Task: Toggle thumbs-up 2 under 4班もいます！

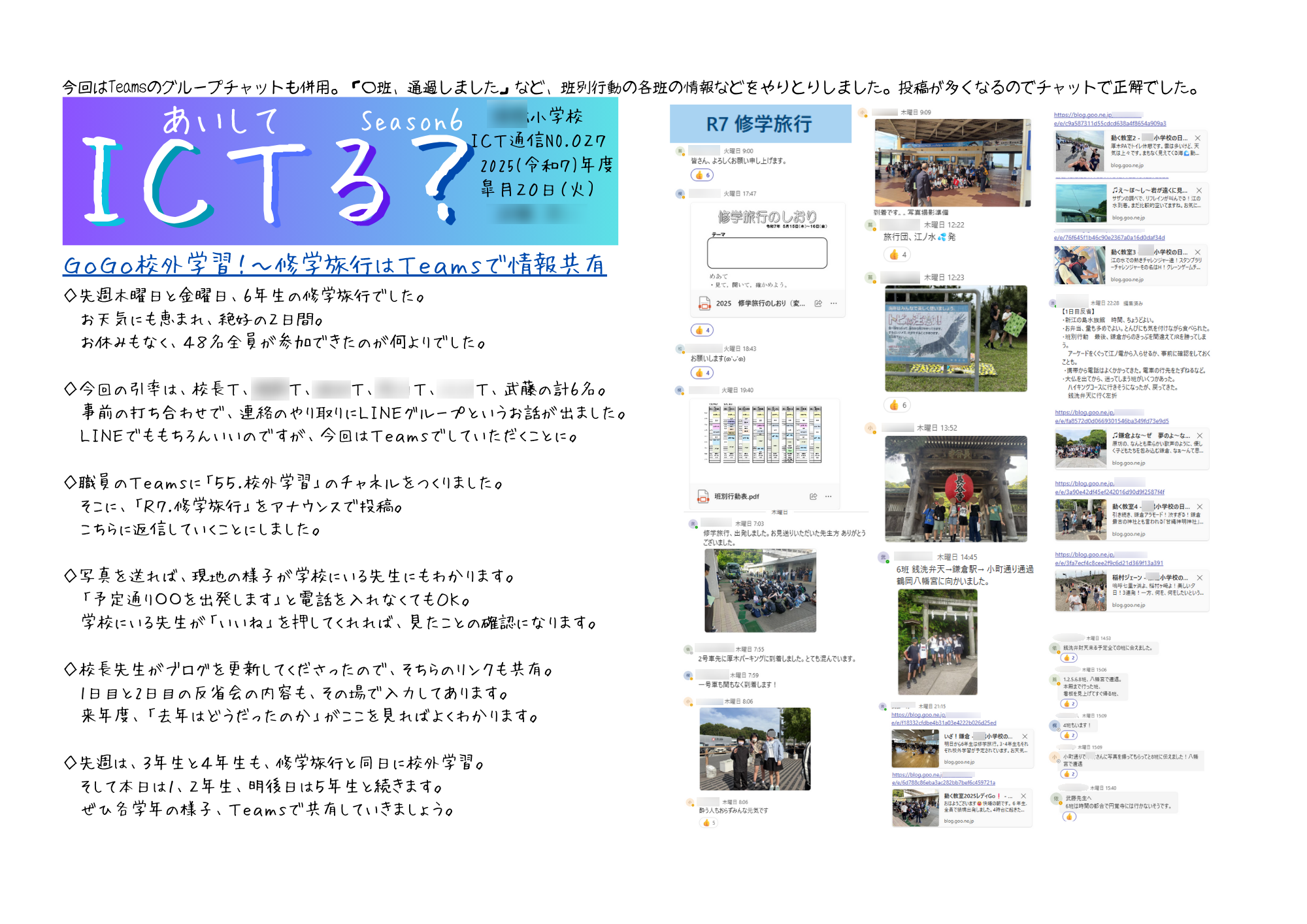Action: [1069, 735]
